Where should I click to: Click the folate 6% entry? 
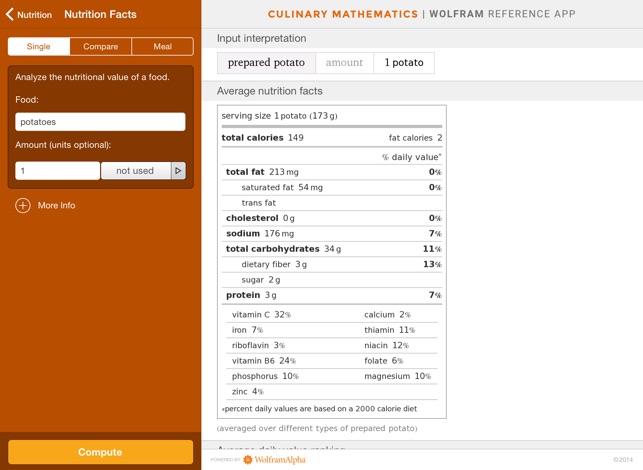(383, 360)
